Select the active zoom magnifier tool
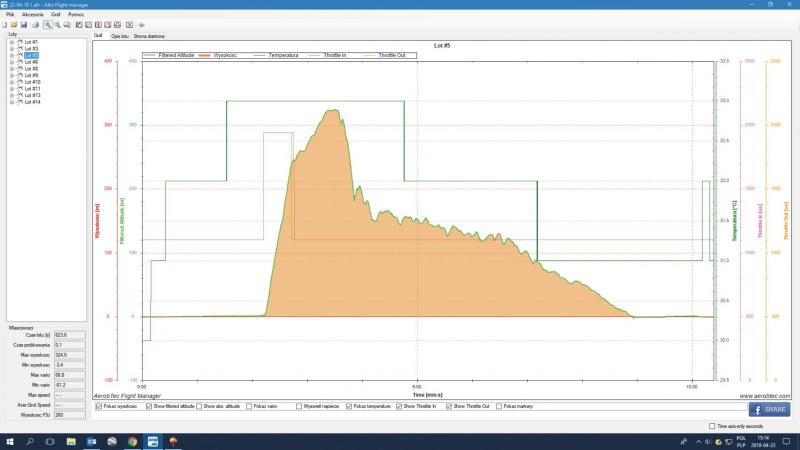This screenshot has width=800, height=450. coord(48,24)
